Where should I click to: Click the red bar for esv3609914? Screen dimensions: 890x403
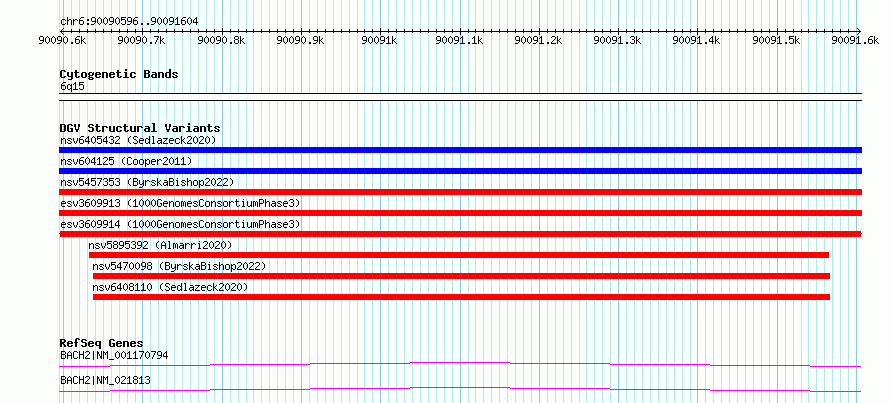point(460,234)
